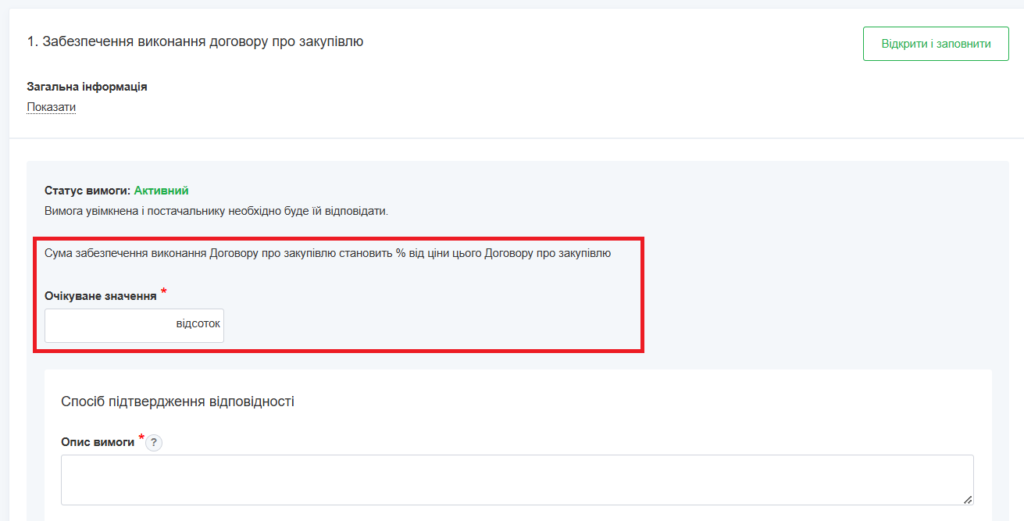Click the green 'Активний' status text

pyautogui.click(x=161, y=190)
